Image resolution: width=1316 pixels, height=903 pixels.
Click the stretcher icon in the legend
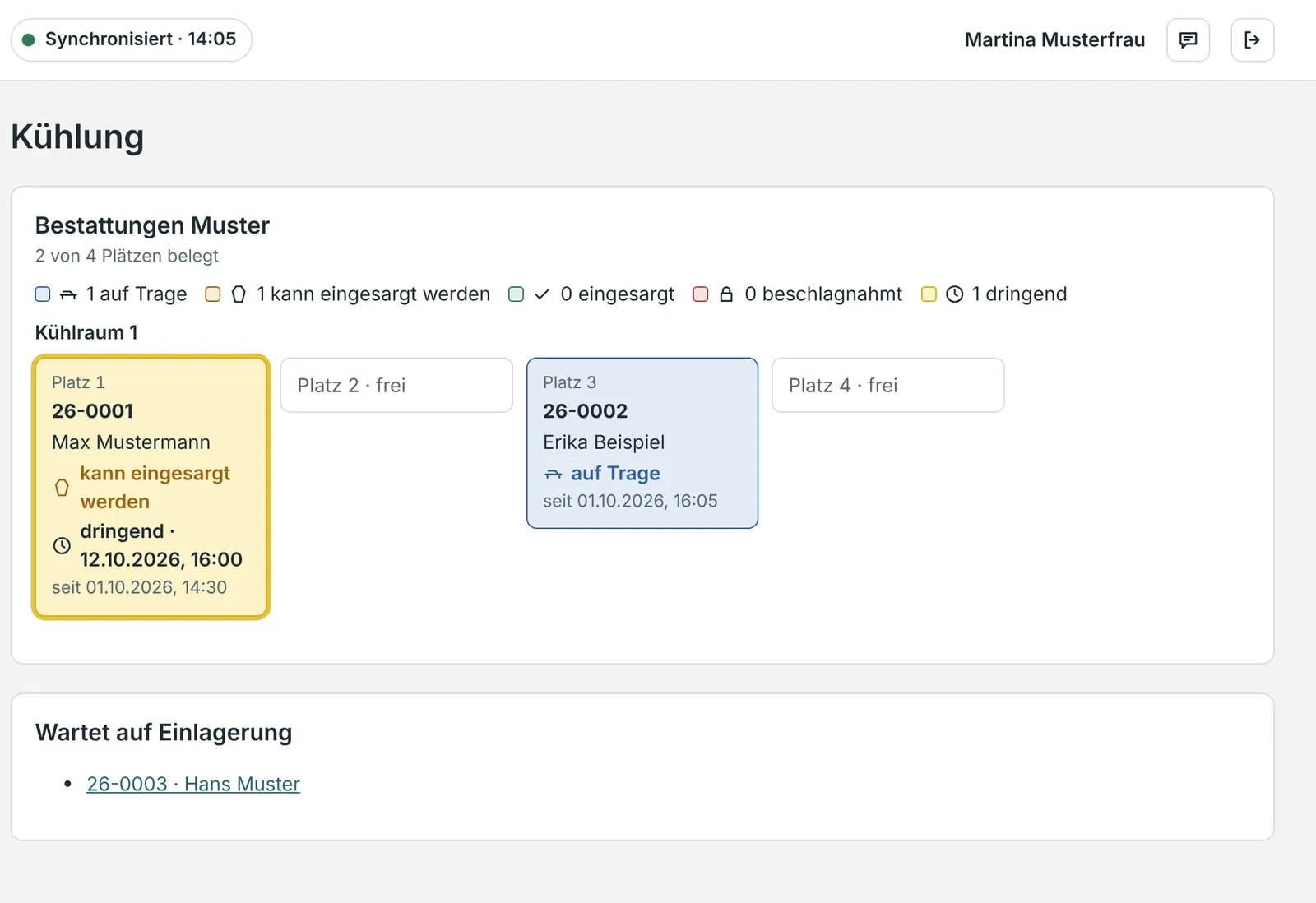coord(68,294)
